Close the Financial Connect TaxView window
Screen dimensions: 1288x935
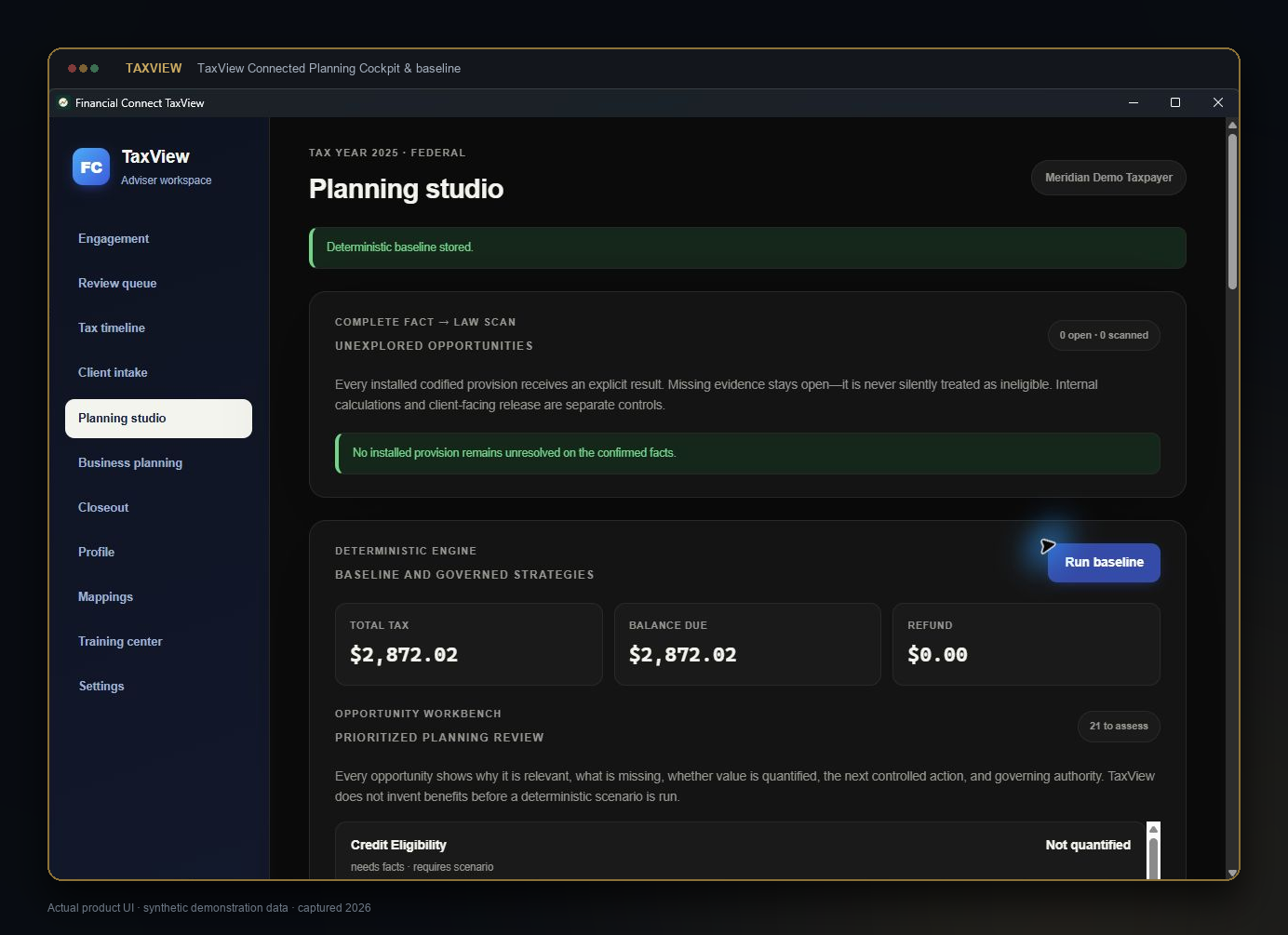(x=1218, y=102)
